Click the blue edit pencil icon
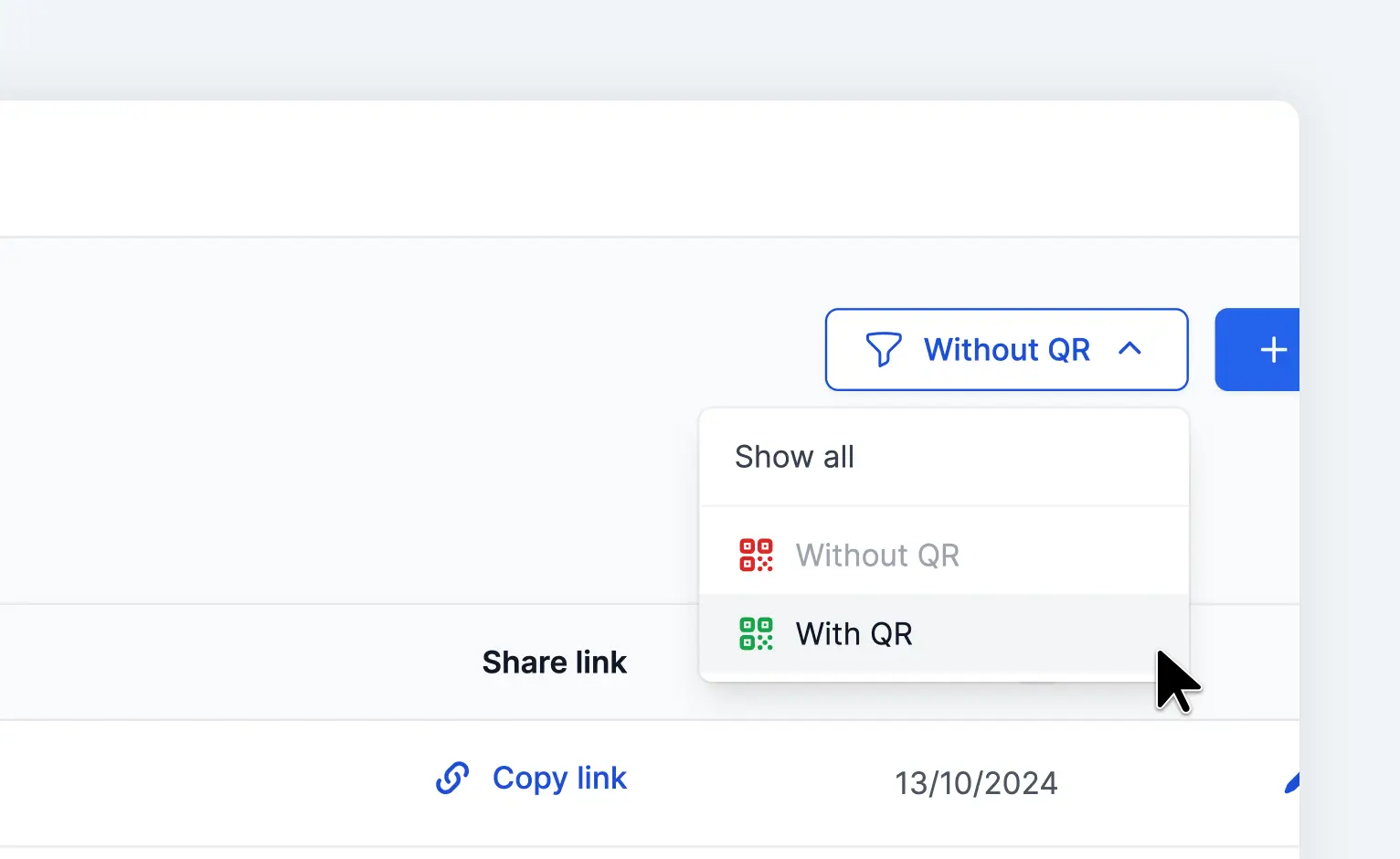 pos(1290,782)
